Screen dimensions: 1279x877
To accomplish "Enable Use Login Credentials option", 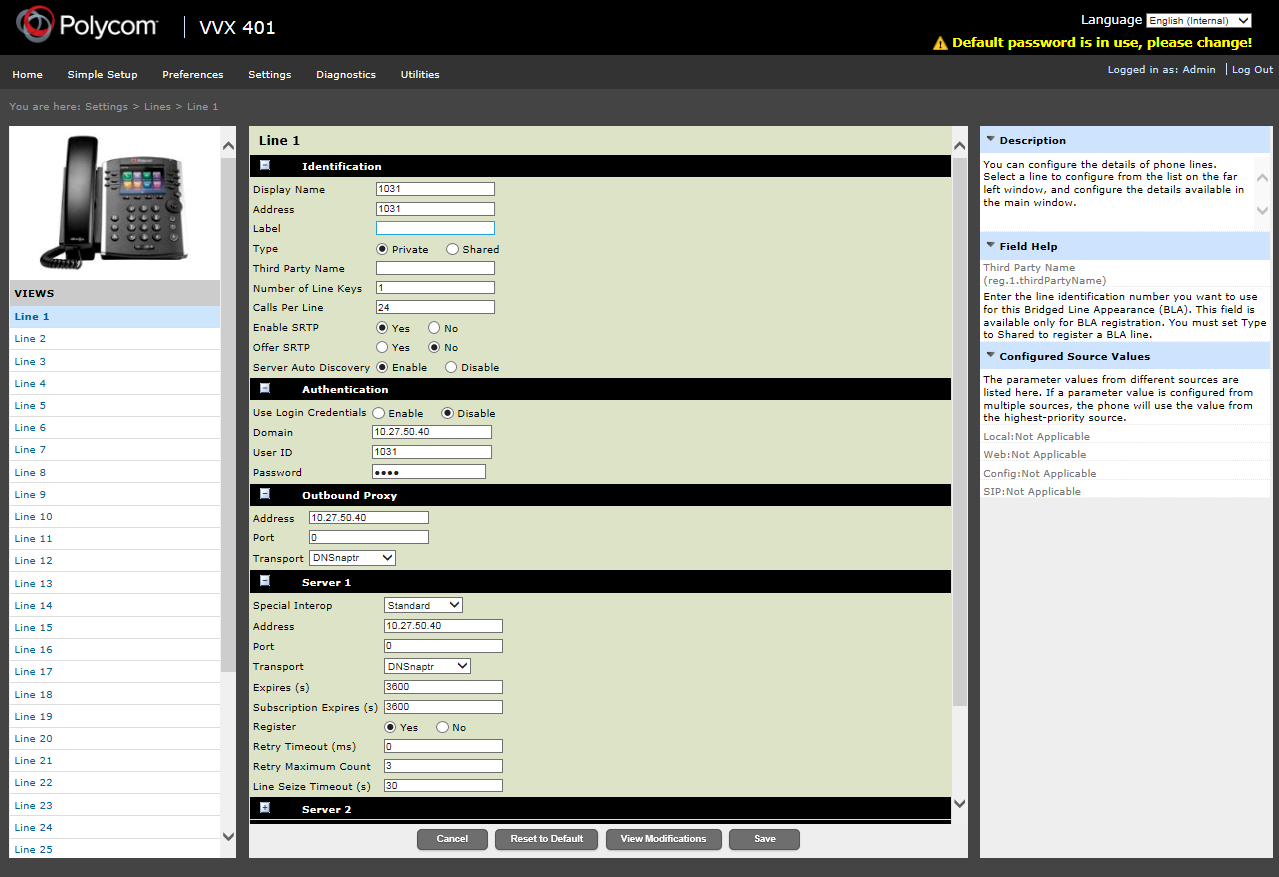I will click(x=379, y=413).
